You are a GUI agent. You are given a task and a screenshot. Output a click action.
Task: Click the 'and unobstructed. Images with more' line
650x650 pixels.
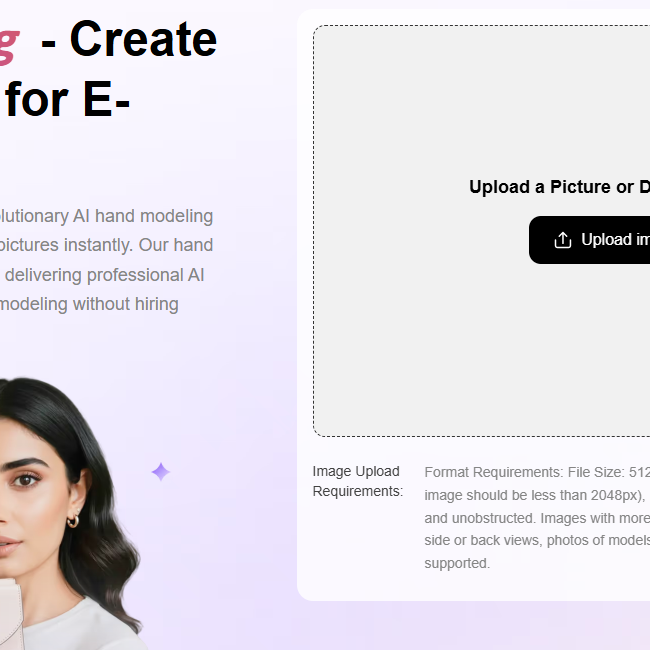(x=537, y=518)
